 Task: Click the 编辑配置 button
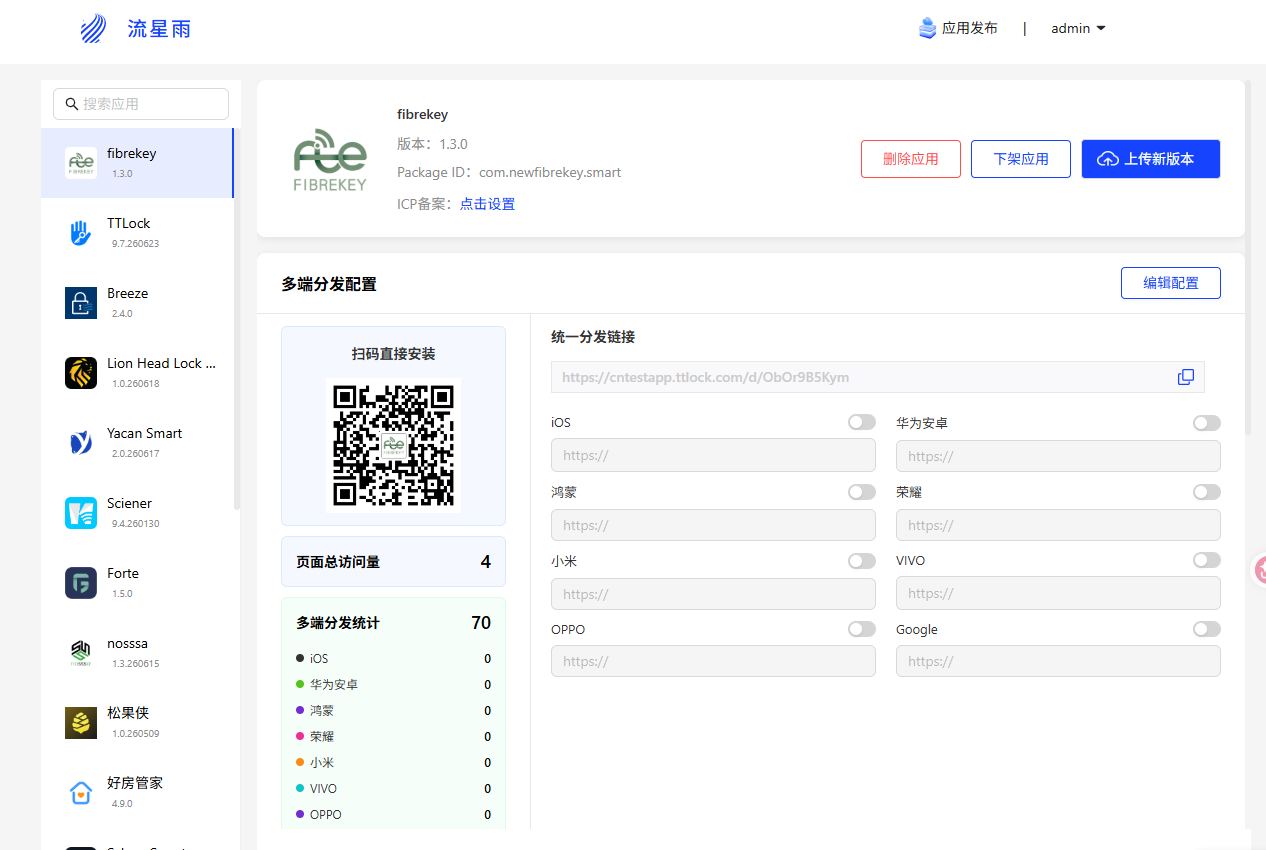tap(1171, 283)
